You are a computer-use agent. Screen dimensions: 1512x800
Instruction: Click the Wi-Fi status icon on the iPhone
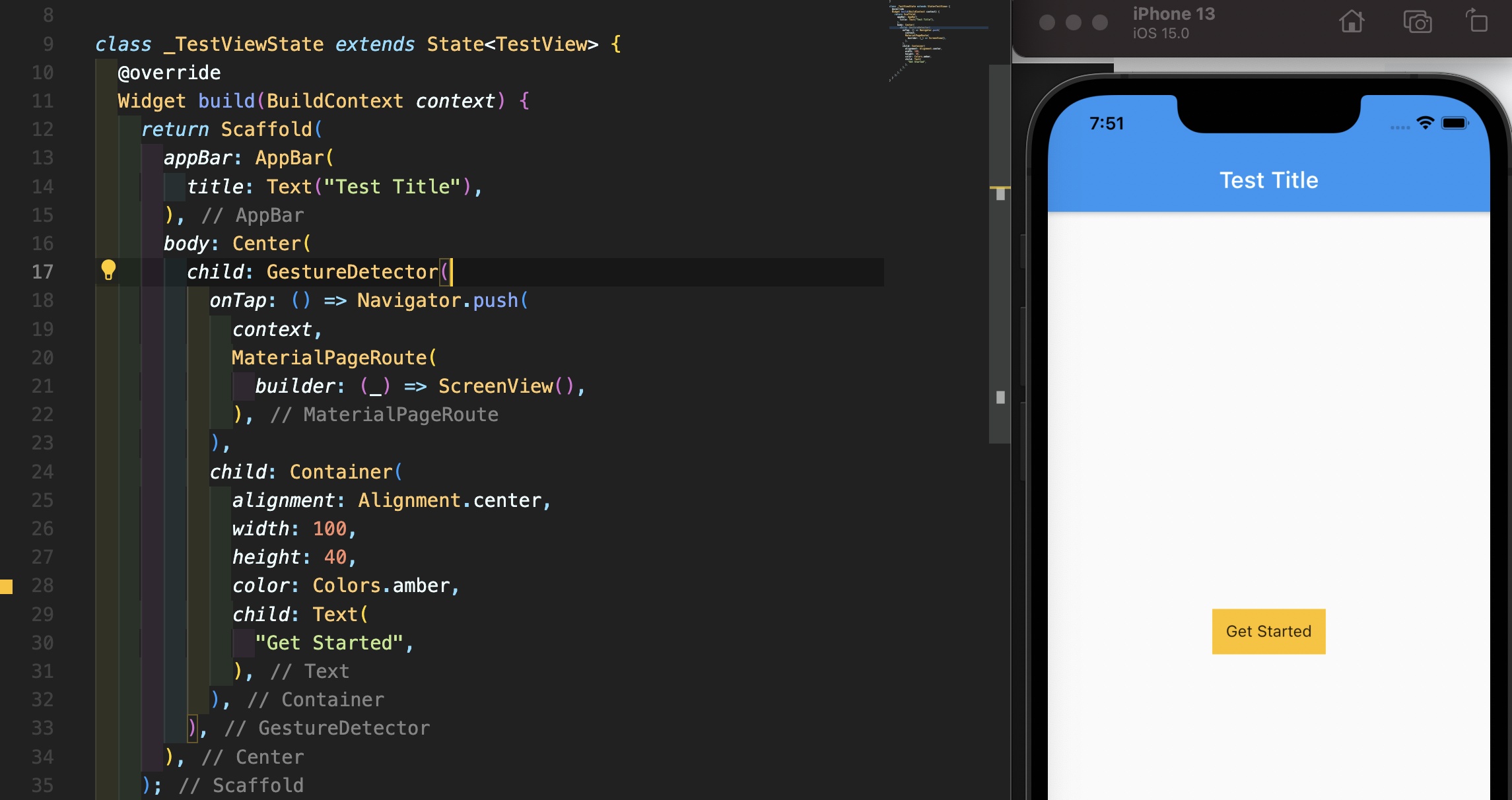pyautogui.click(x=1426, y=123)
